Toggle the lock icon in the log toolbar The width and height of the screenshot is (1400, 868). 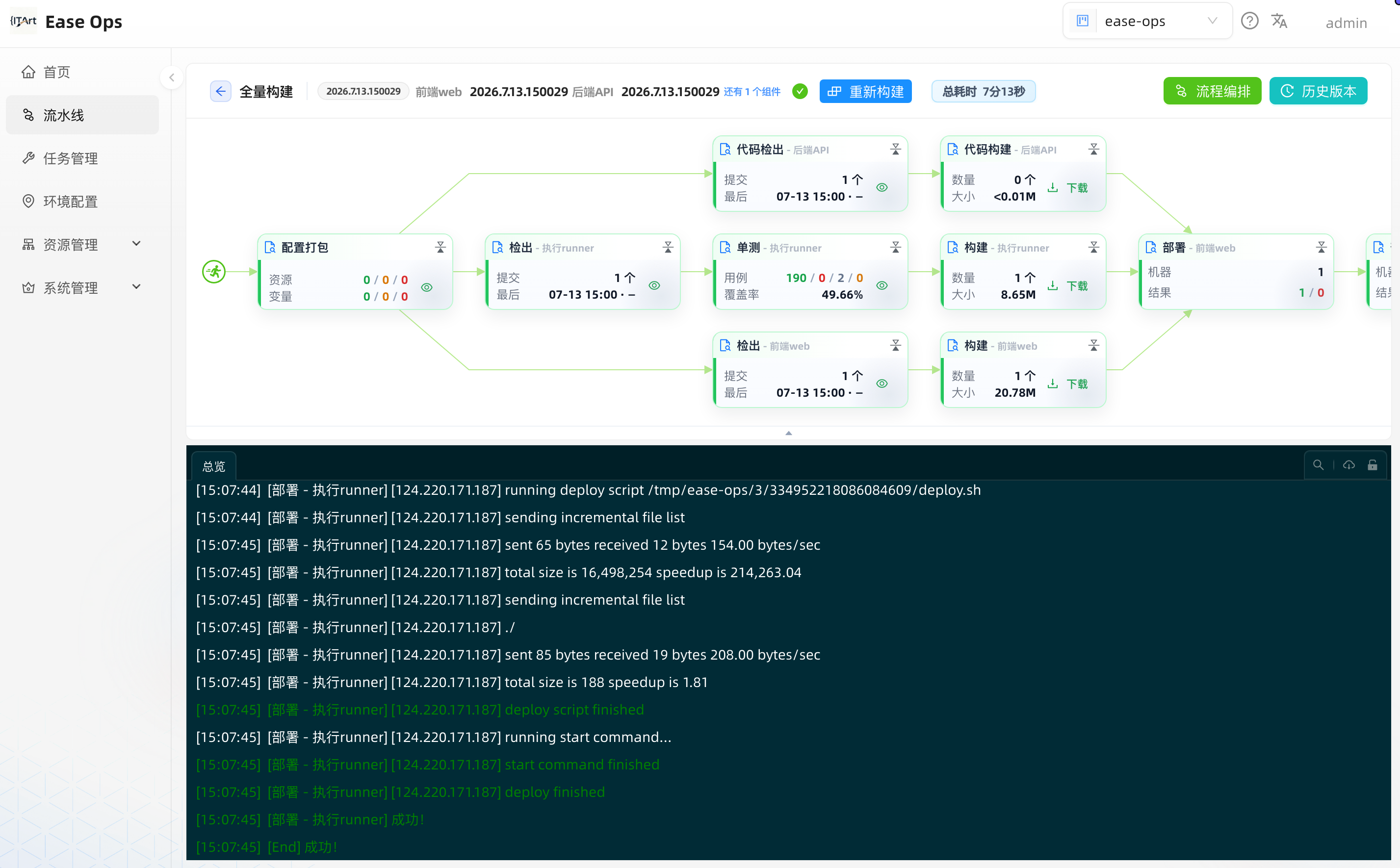tap(1373, 465)
